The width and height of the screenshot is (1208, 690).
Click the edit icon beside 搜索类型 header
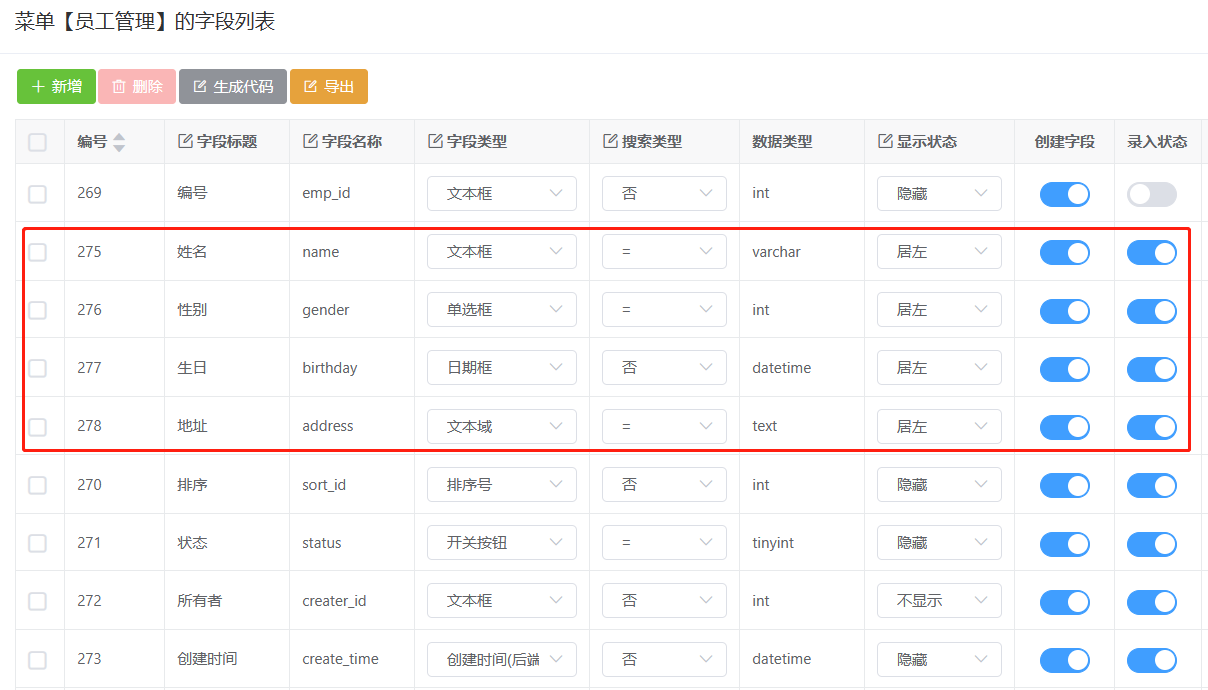coord(610,142)
